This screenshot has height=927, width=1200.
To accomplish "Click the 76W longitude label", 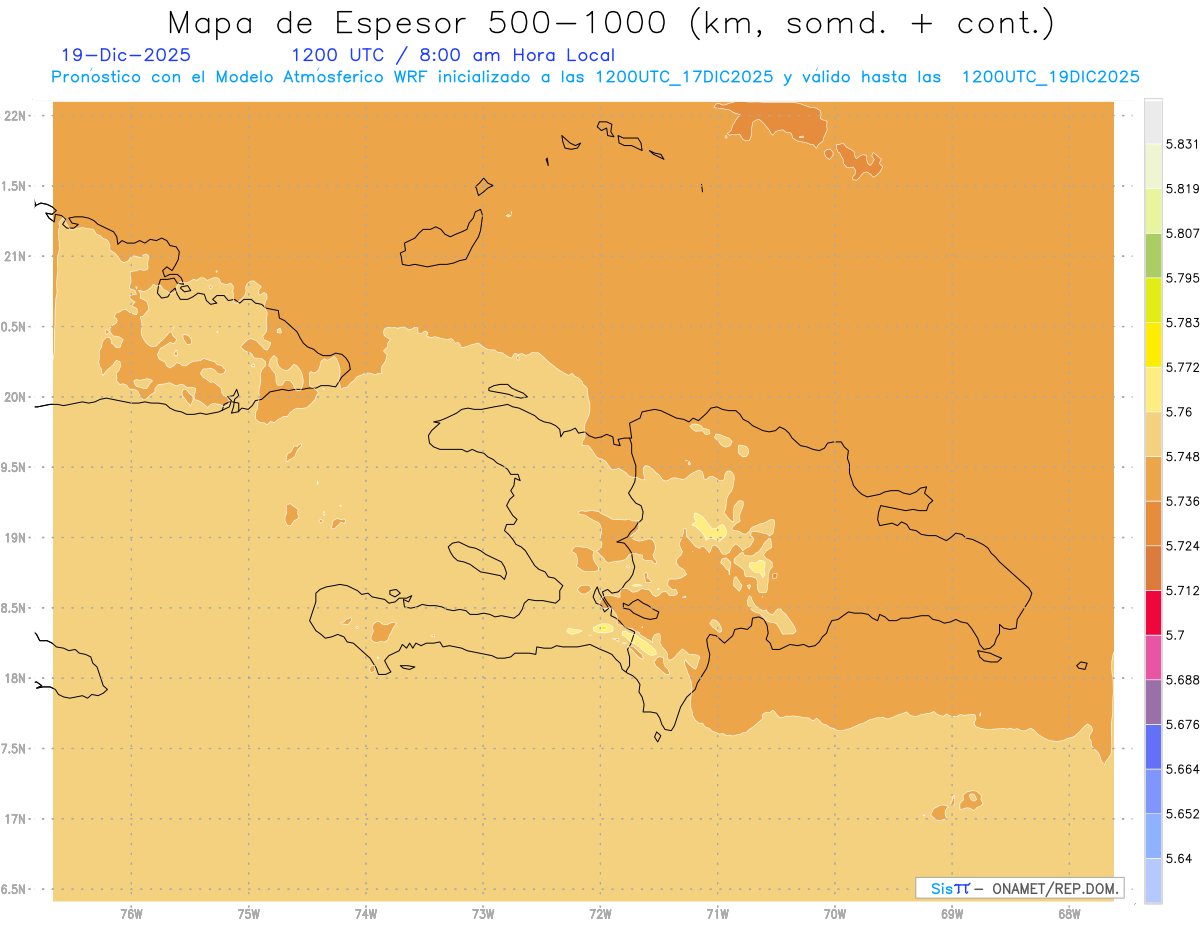I will [x=131, y=914].
